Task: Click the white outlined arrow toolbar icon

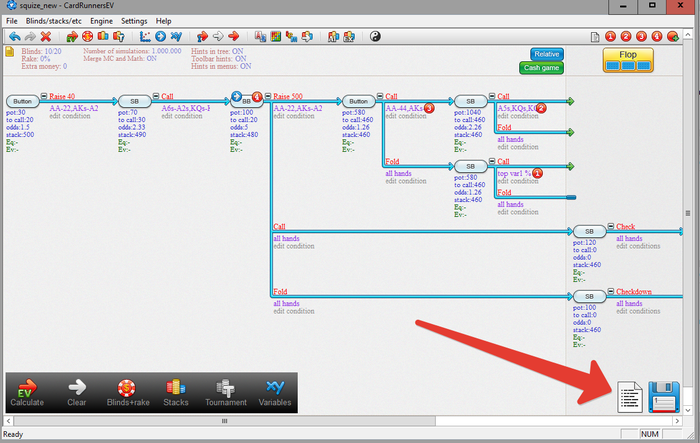Action: [218, 37]
